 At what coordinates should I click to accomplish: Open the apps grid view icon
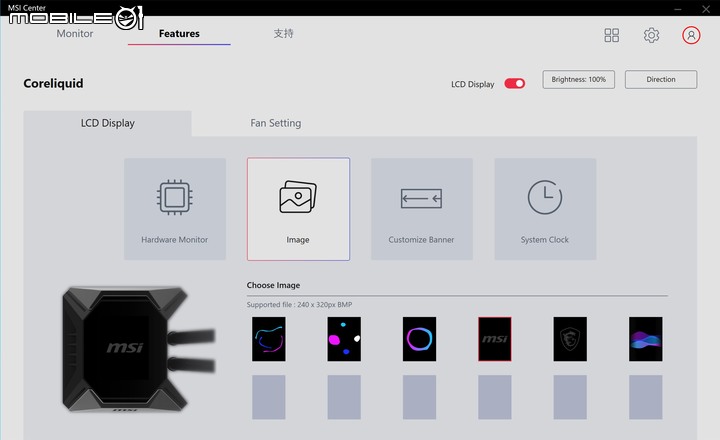click(x=611, y=35)
